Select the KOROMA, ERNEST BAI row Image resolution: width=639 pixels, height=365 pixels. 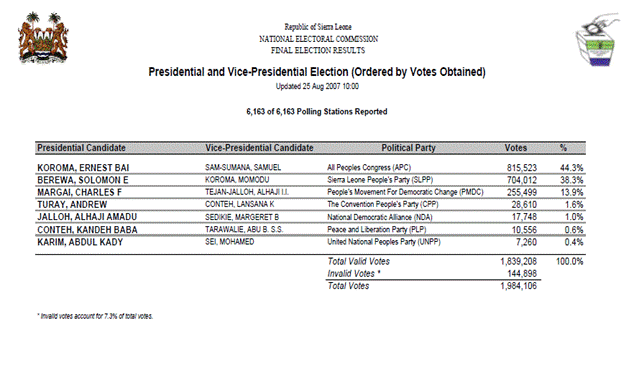[310, 167]
